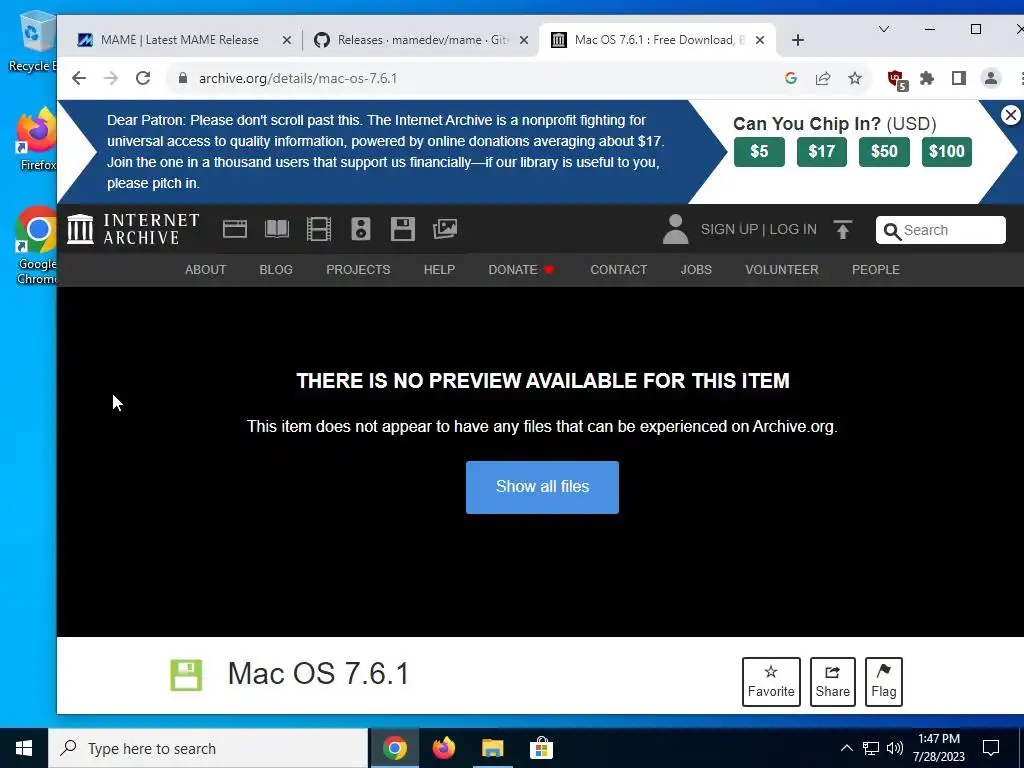1024x768 pixels.
Task: Open the notification center icon
Action: pyautogui.click(x=991, y=748)
